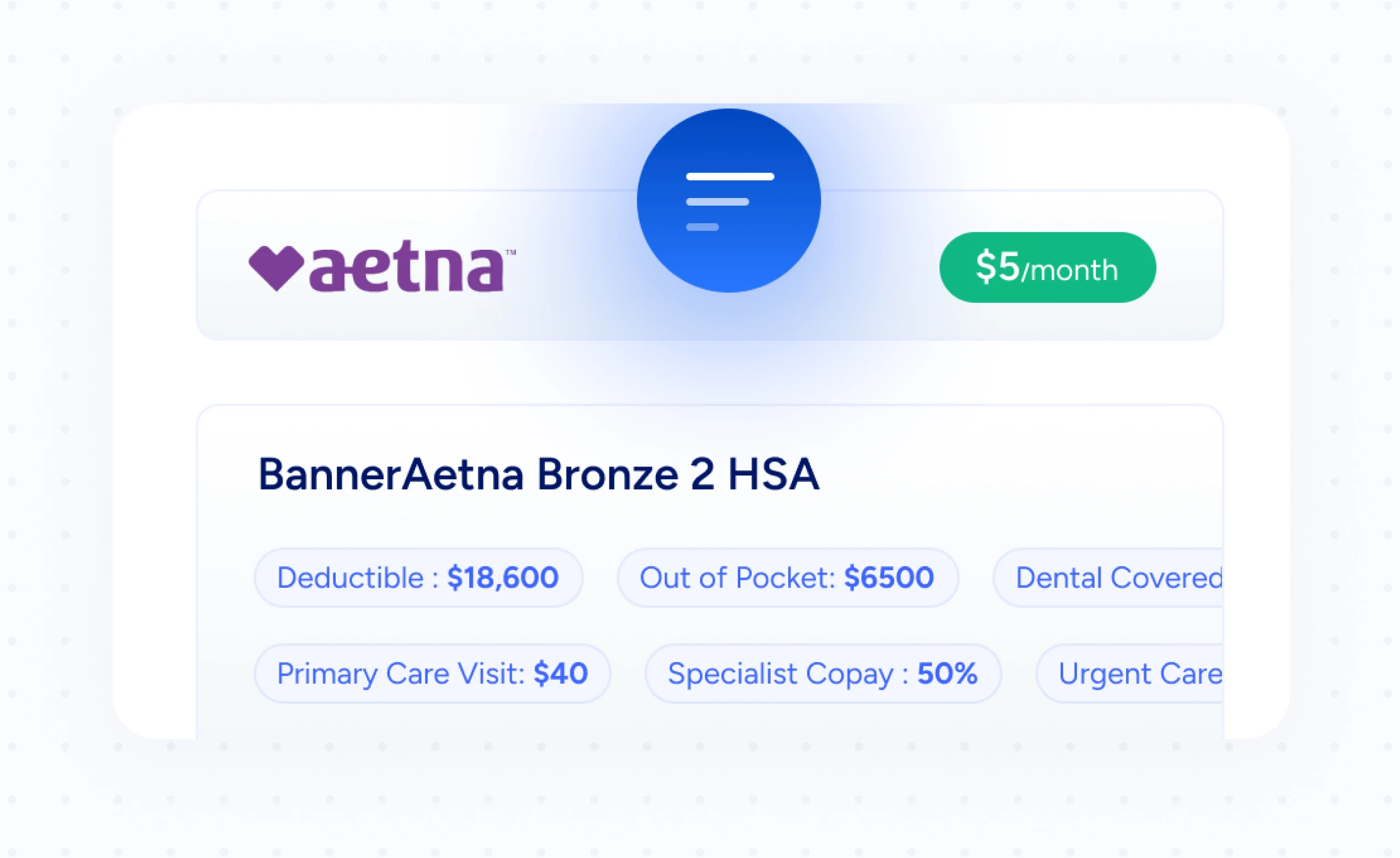The width and height of the screenshot is (1400, 858).
Task: Click the 50% specialist copay value
Action: click(x=947, y=674)
